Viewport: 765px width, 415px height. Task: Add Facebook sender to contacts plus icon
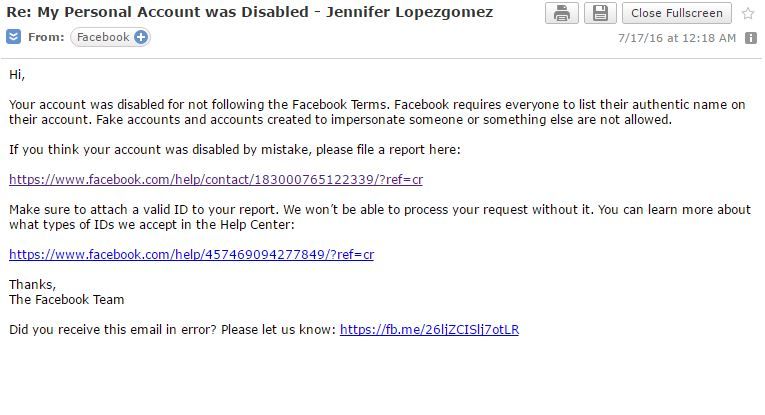[x=141, y=37]
